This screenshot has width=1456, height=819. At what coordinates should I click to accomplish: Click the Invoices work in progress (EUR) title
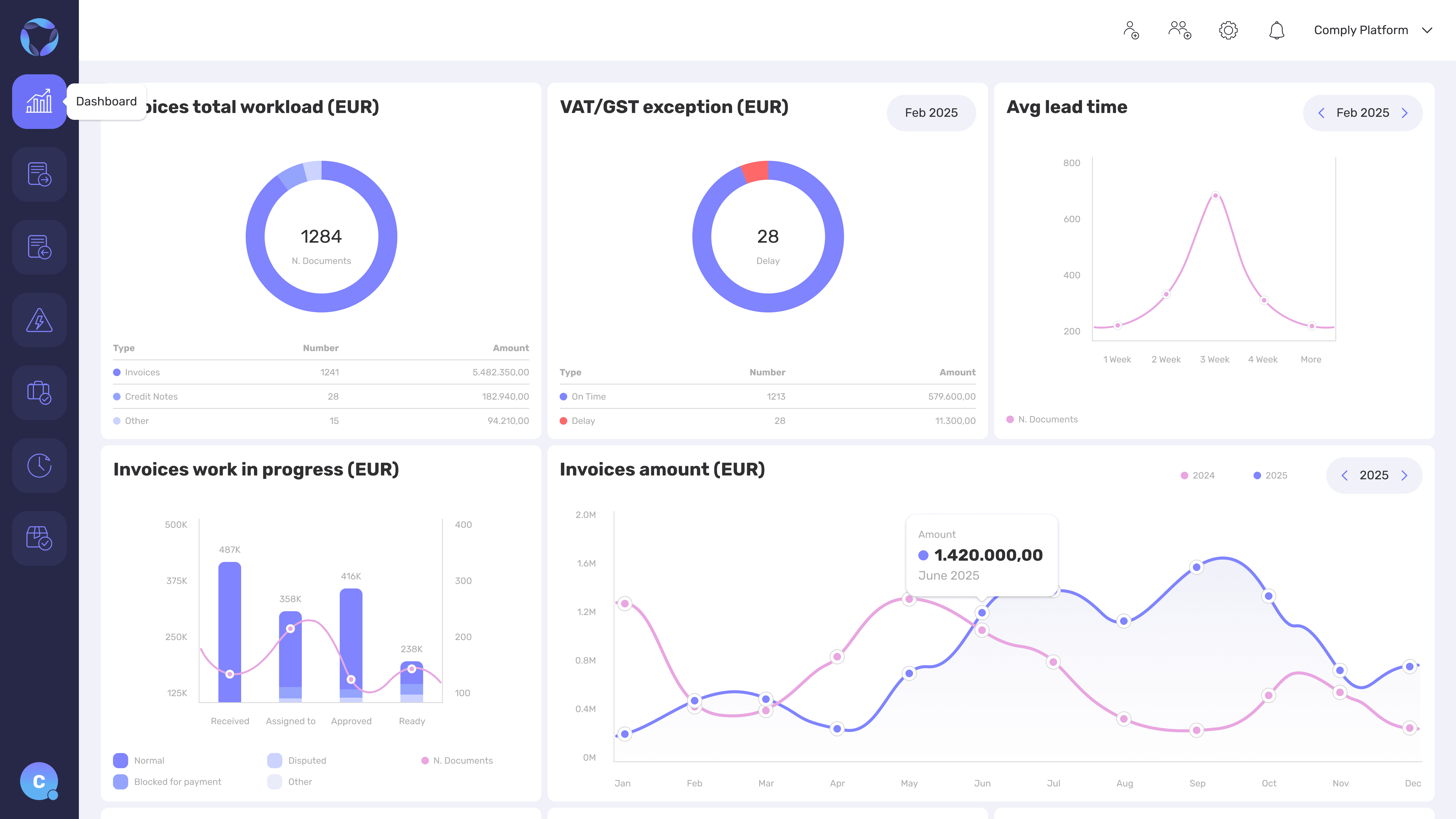256,469
